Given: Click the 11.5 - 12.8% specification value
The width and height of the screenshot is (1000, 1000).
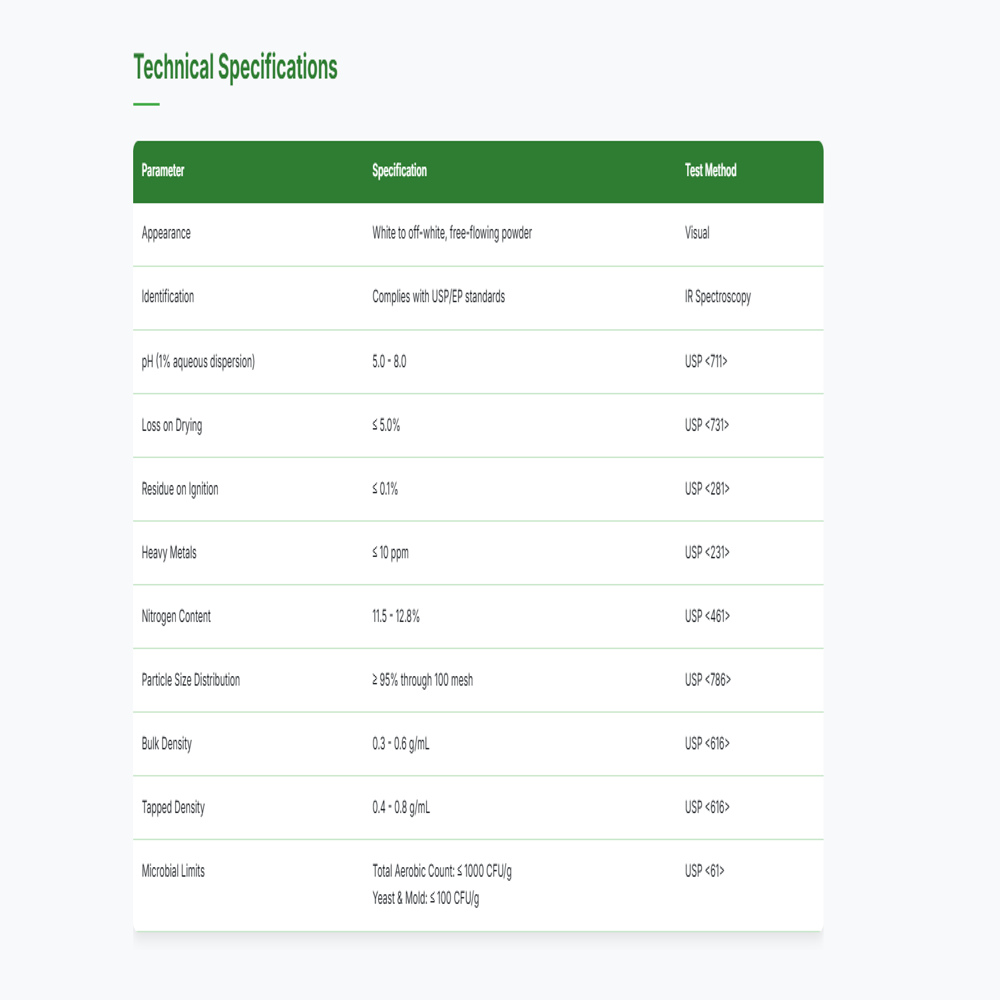Looking at the screenshot, I should [396, 616].
